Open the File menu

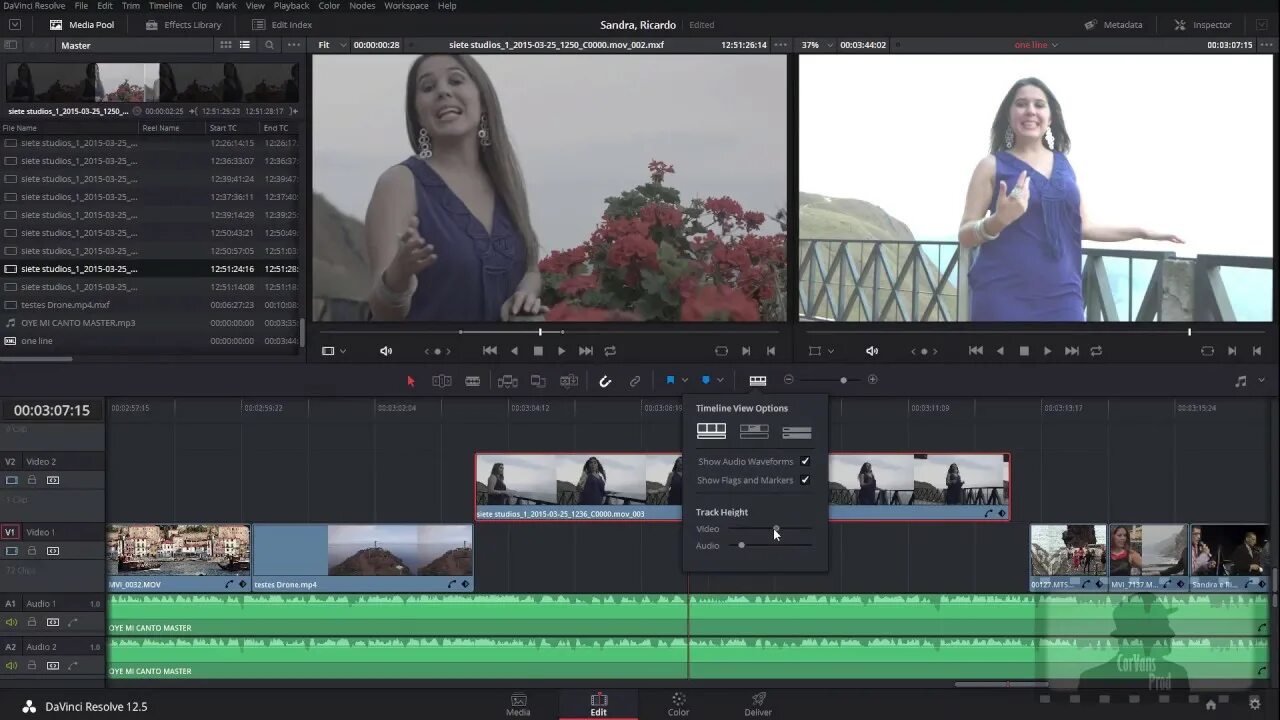point(81,6)
